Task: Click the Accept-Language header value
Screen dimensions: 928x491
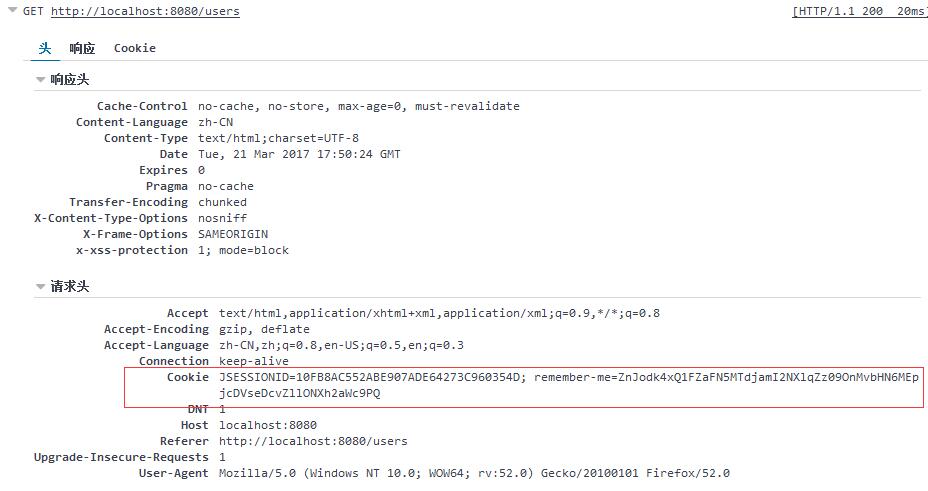Action: click(341, 345)
